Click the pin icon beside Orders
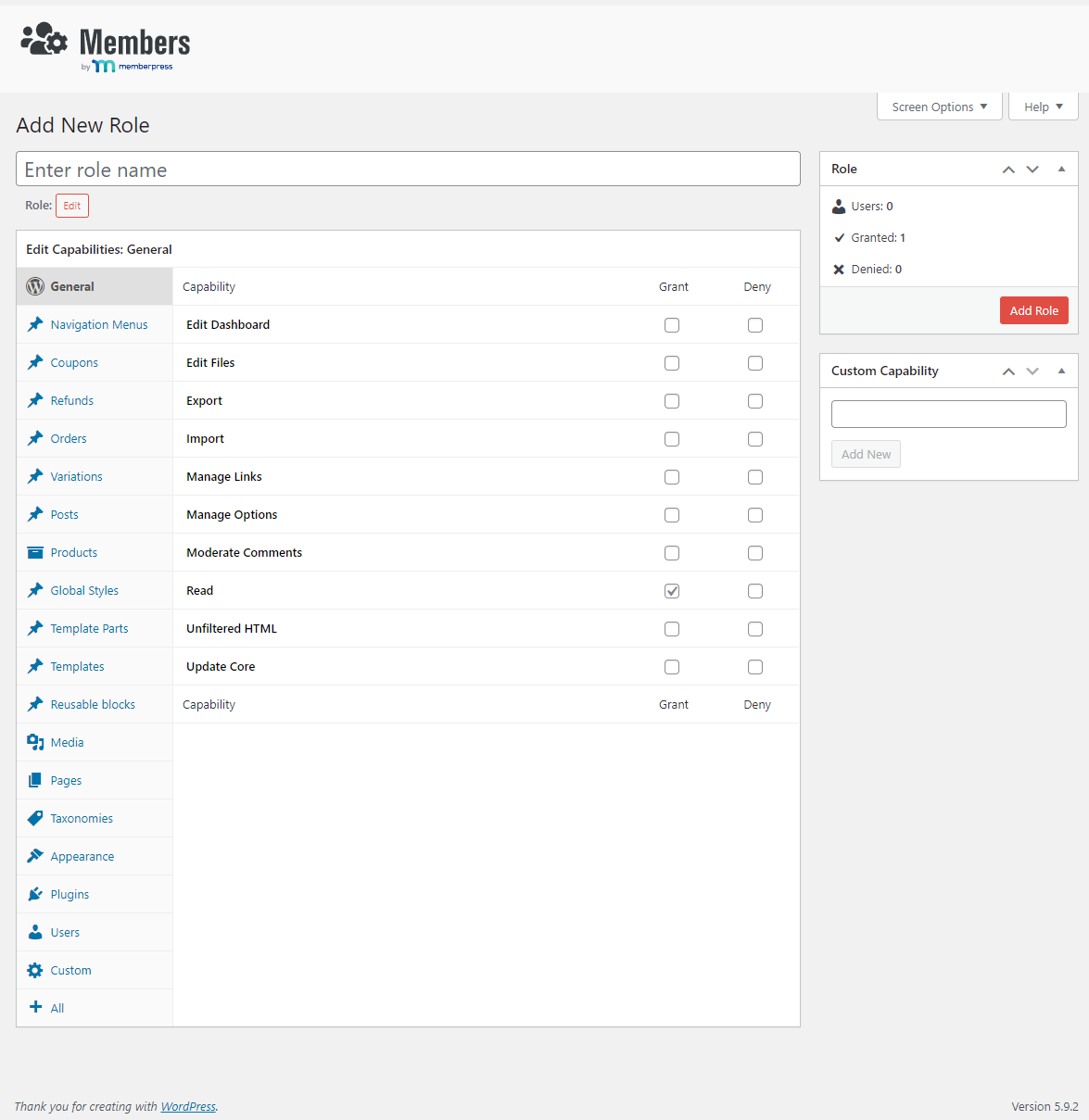Viewport: 1089px width, 1120px height. (x=35, y=438)
